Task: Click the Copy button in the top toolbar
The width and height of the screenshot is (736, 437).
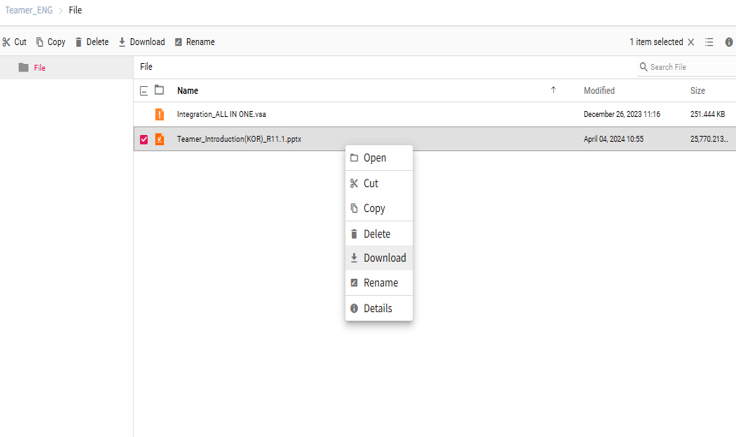Action: [51, 42]
